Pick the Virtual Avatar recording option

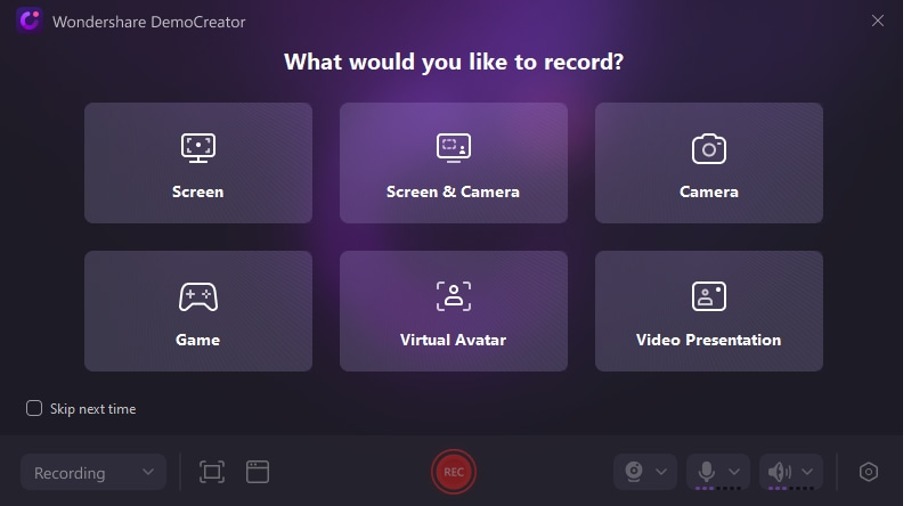pyautogui.click(x=453, y=311)
